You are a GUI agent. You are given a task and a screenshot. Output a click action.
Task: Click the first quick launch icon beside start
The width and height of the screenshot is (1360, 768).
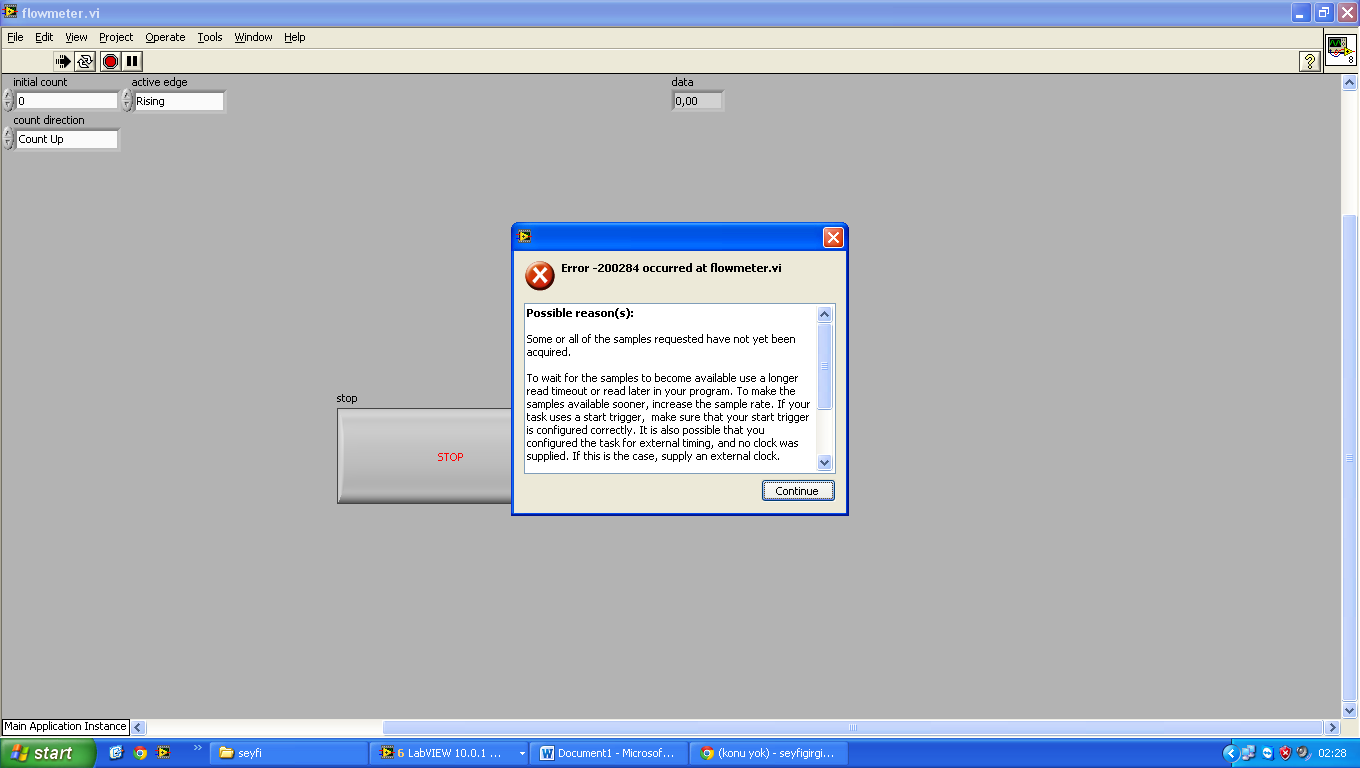pos(116,753)
